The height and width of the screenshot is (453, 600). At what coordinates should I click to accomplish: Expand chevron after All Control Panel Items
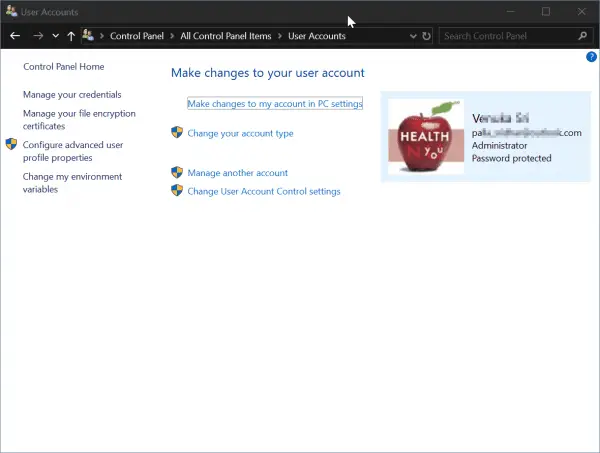click(280, 36)
